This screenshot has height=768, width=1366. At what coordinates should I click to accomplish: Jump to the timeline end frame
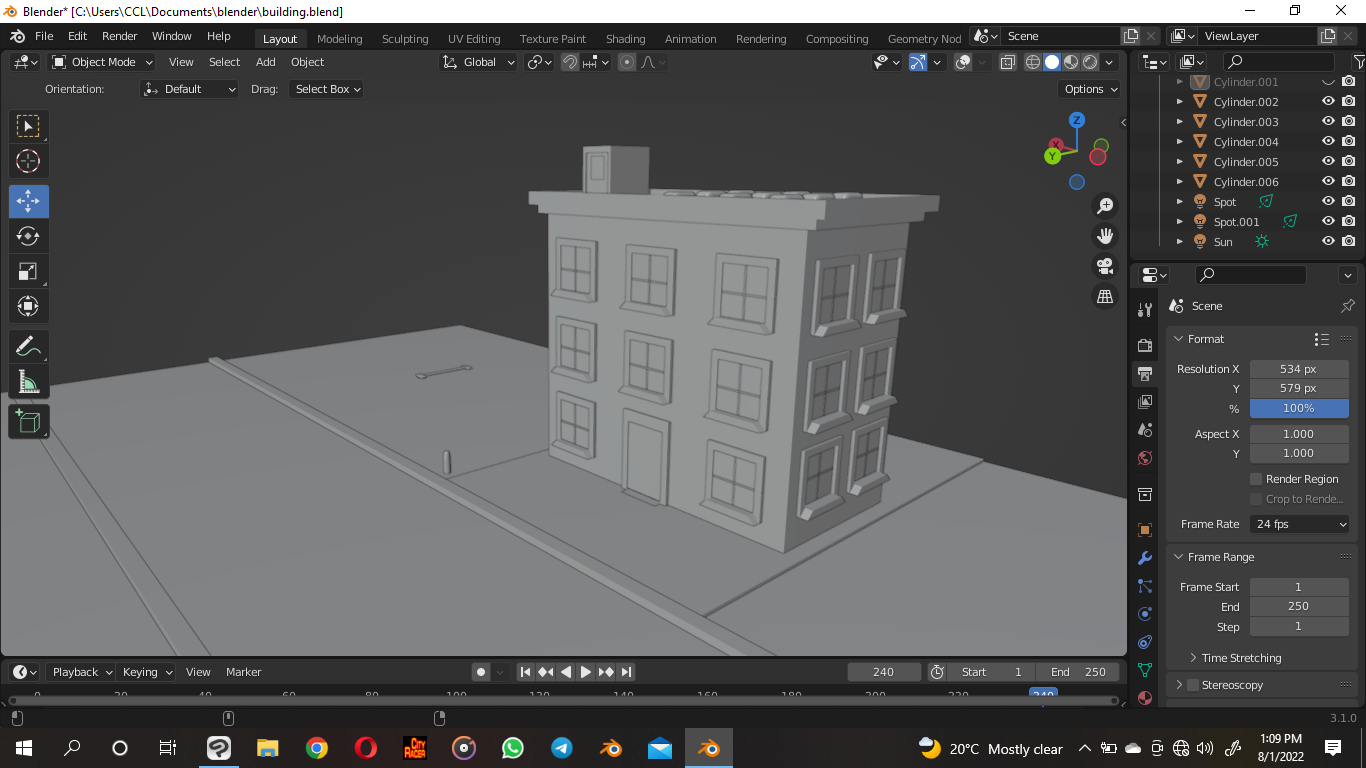click(626, 672)
